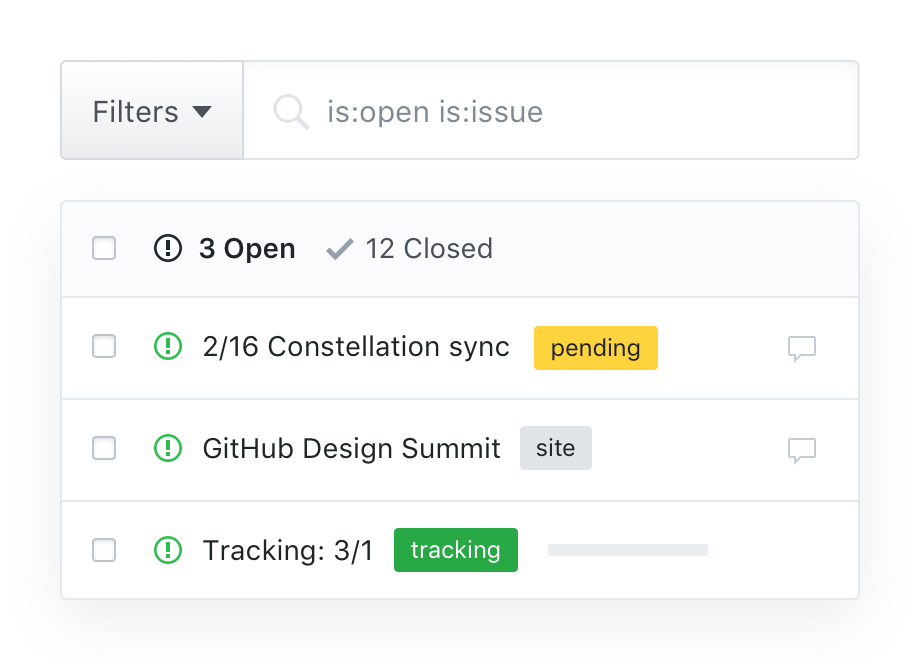Check the select-all issues checkbox
The width and height of the screenshot is (920, 660).
[x=104, y=248]
